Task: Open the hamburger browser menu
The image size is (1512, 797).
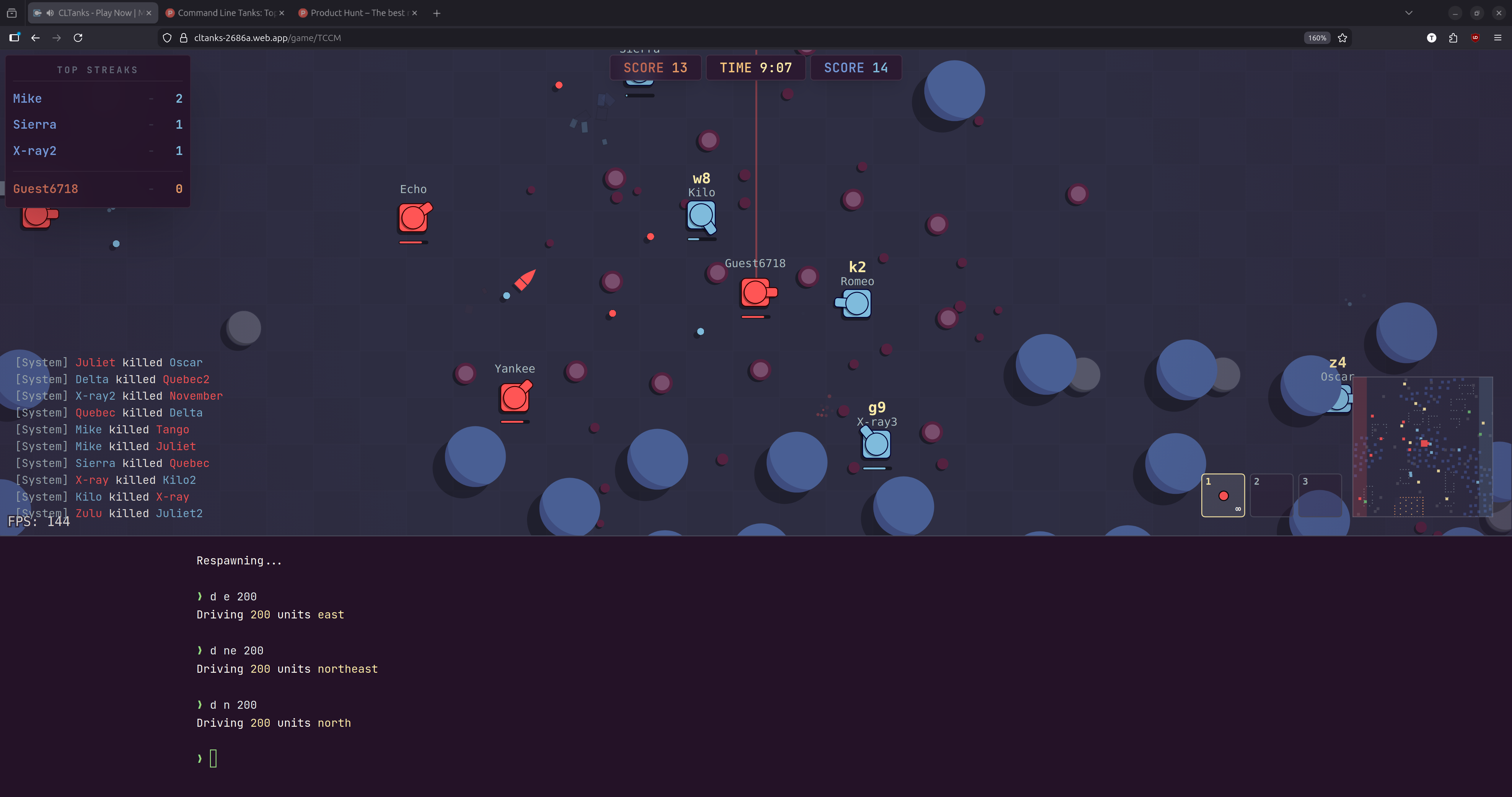Action: click(1497, 37)
